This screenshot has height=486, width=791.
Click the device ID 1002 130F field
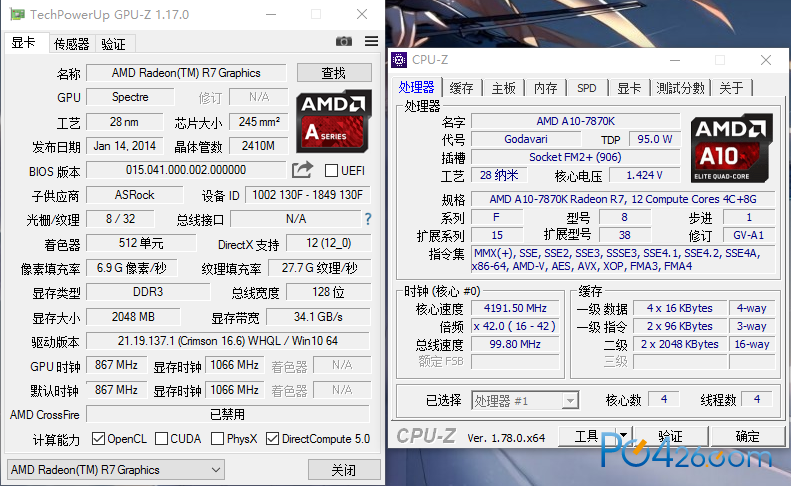tap(307, 195)
